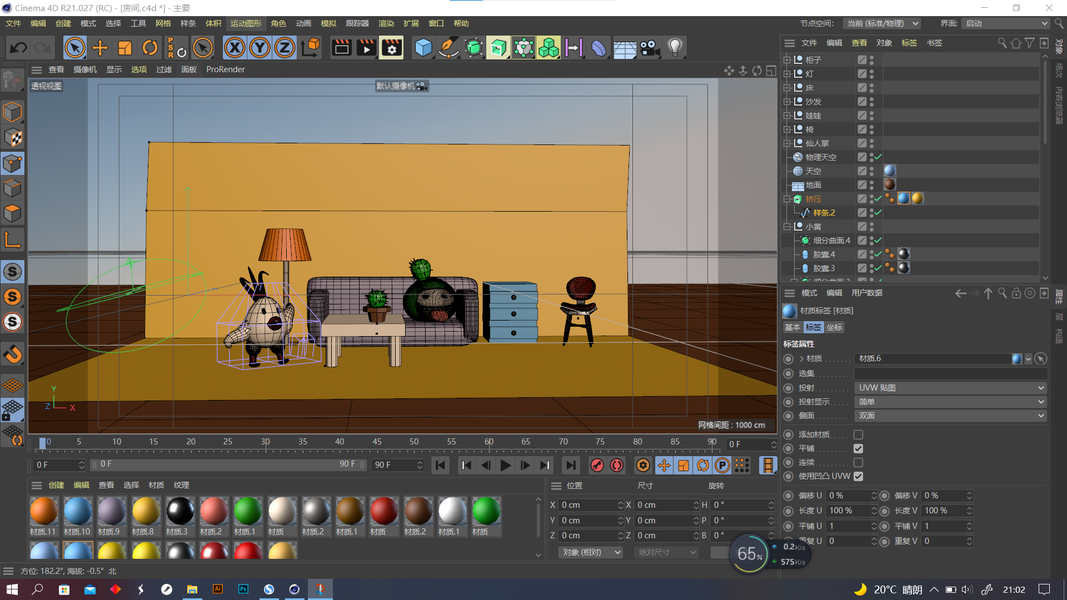Select the 材质.11 orange material ball
1067x600 pixels.
(x=44, y=512)
